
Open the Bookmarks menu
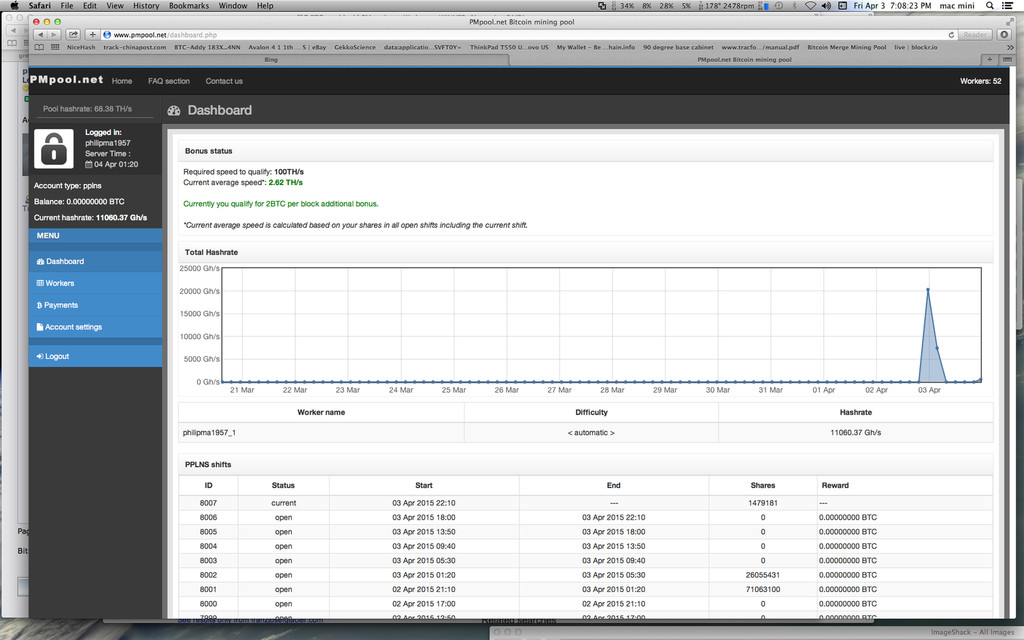click(x=189, y=5)
